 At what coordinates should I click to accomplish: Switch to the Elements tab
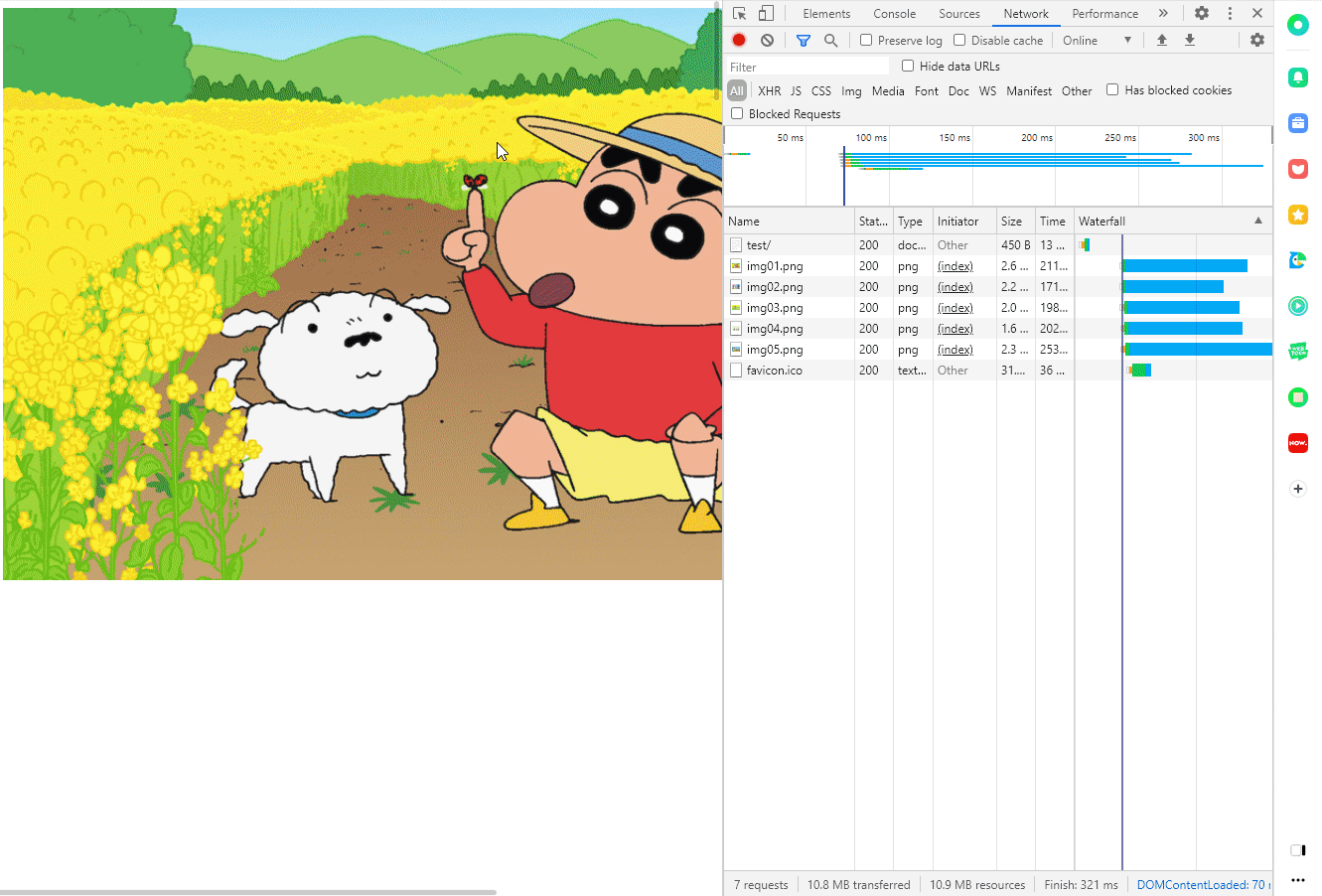(x=826, y=14)
